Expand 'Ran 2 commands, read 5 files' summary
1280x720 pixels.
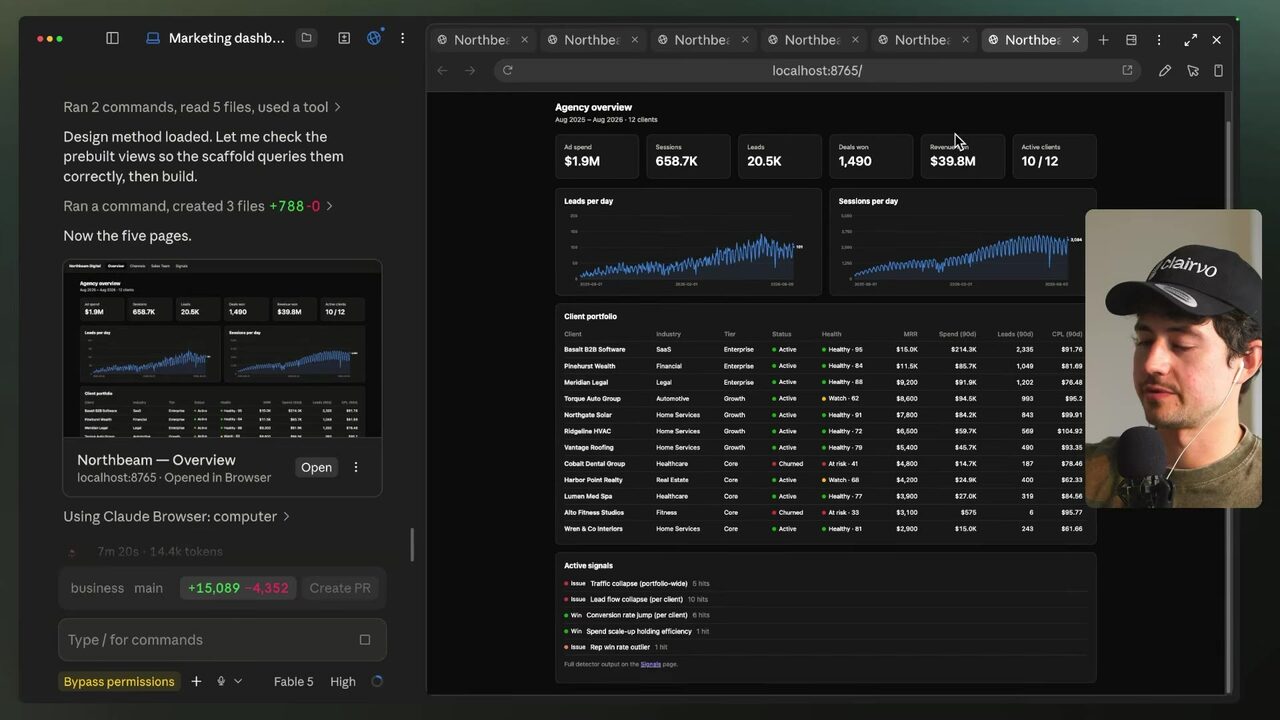pos(202,107)
